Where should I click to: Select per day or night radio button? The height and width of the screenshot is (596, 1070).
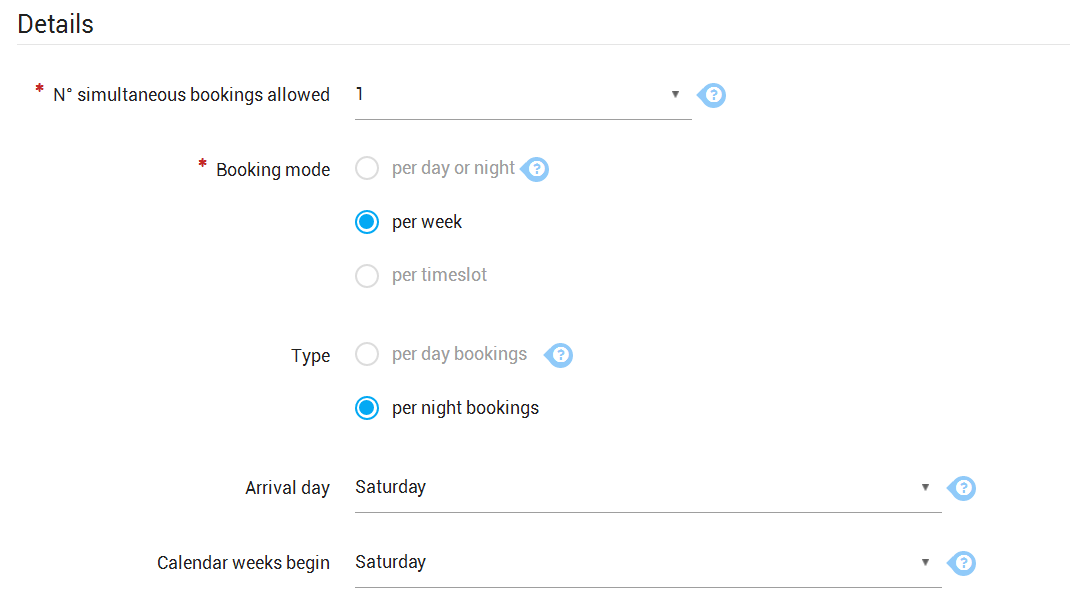(x=367, y=168)
